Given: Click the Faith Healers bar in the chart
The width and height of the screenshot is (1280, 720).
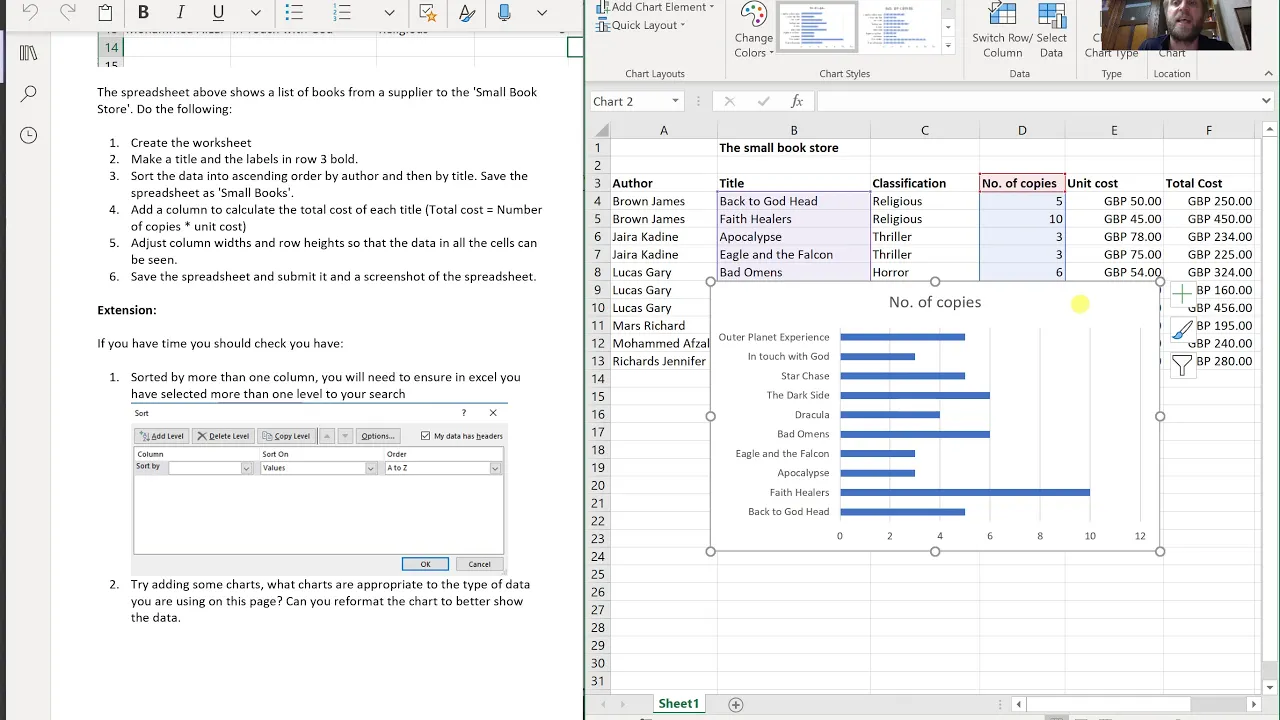Looking at the screenshot, I should pyautogui.click(x=965, y=492).
